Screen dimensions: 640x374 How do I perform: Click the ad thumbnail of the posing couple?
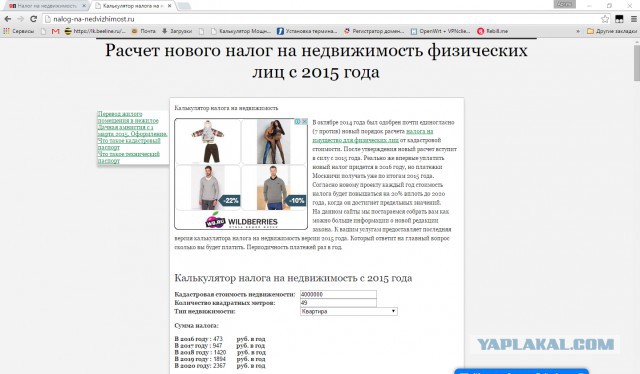273,142
